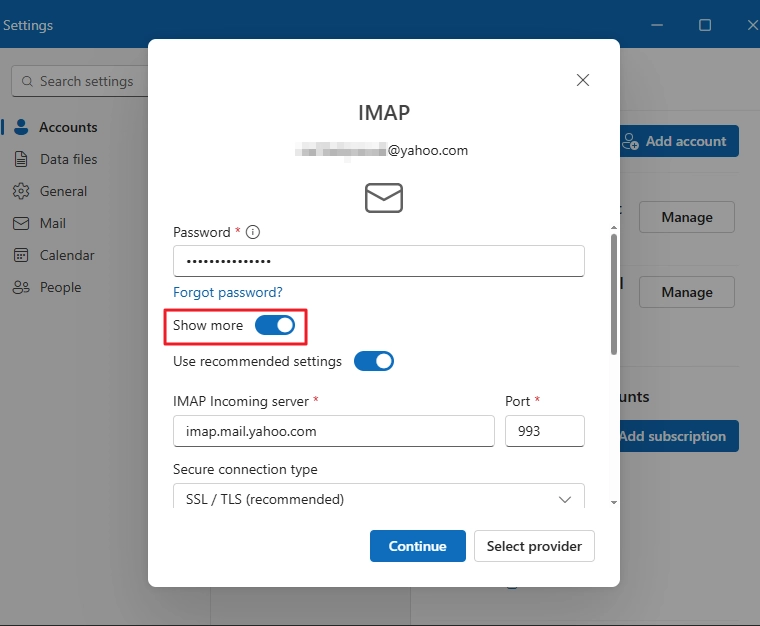This screenshot has width=760, height=626.
Task: Select the Mail settings section
Action: (x=52, y=223)
